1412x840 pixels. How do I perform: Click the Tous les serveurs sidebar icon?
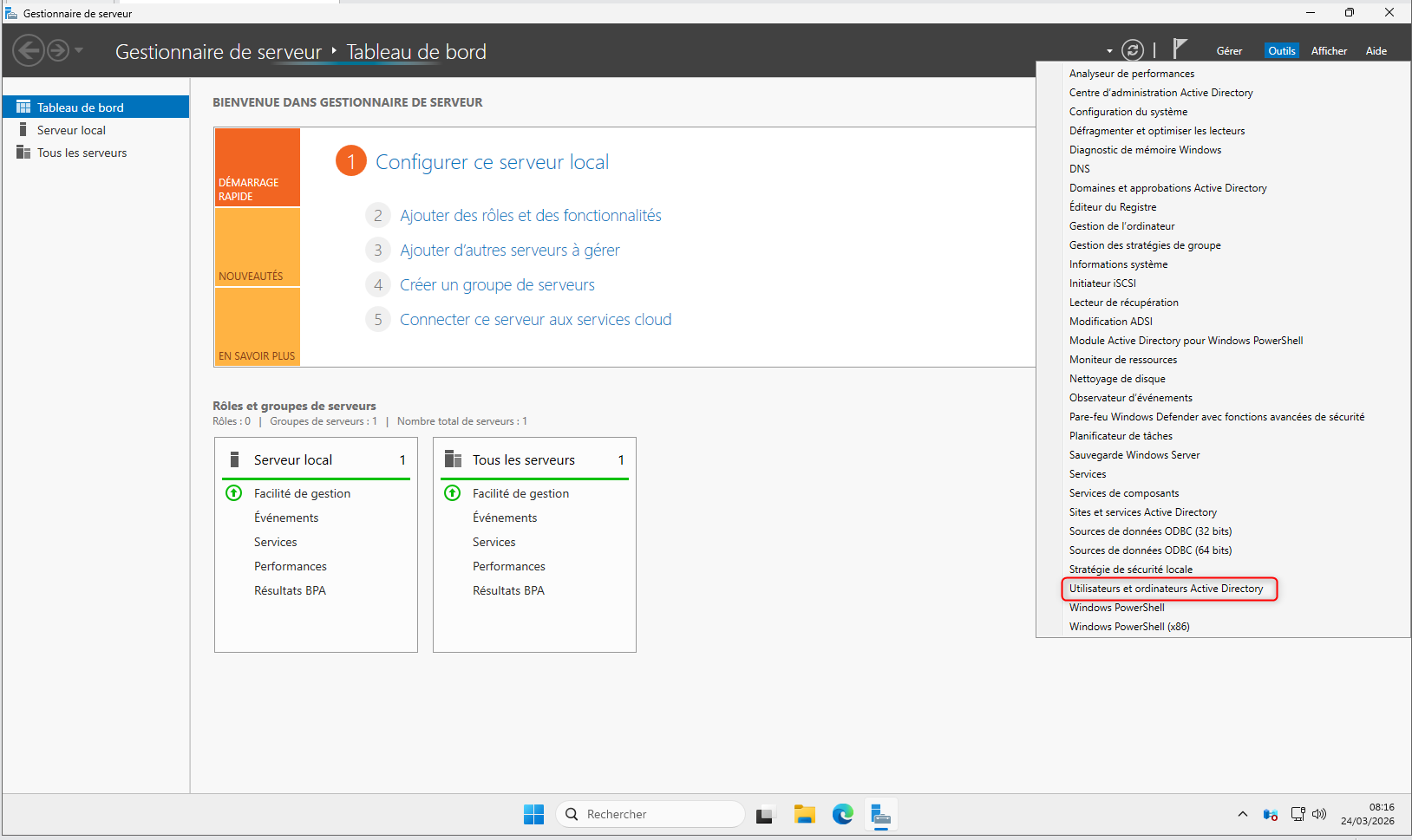(x=23, y=152)
